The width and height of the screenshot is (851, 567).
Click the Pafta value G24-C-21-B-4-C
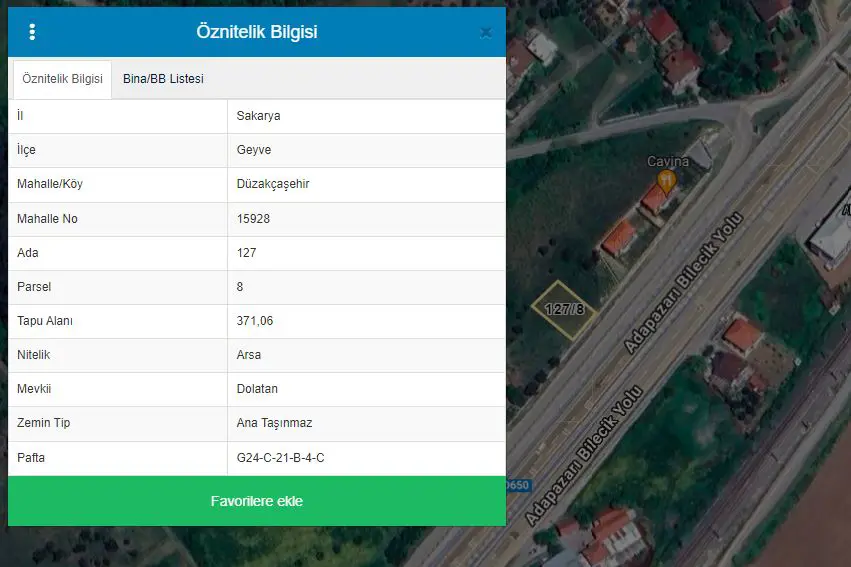click(x=280, y=457)
